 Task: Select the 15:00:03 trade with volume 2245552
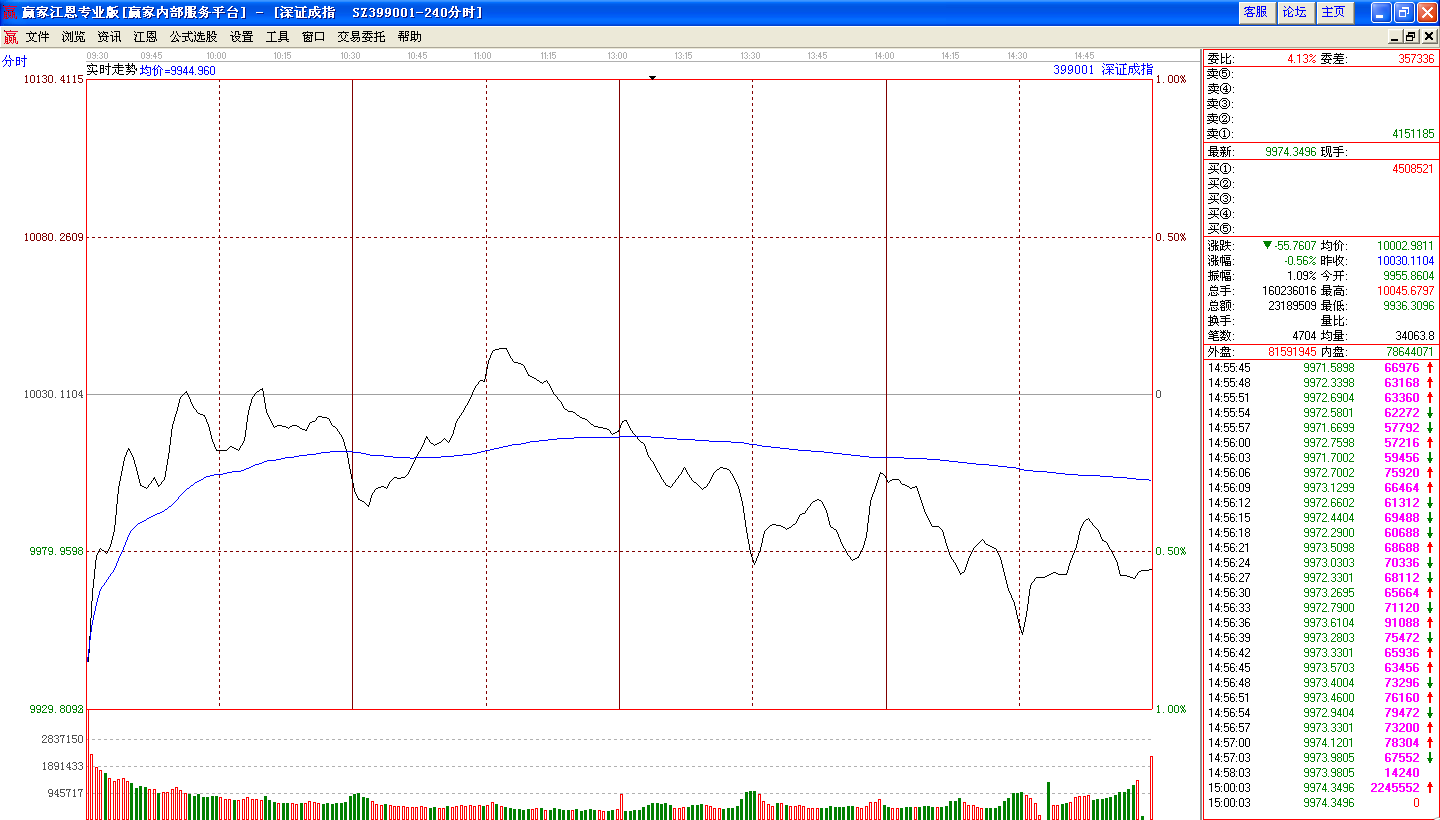(1320, 788)
